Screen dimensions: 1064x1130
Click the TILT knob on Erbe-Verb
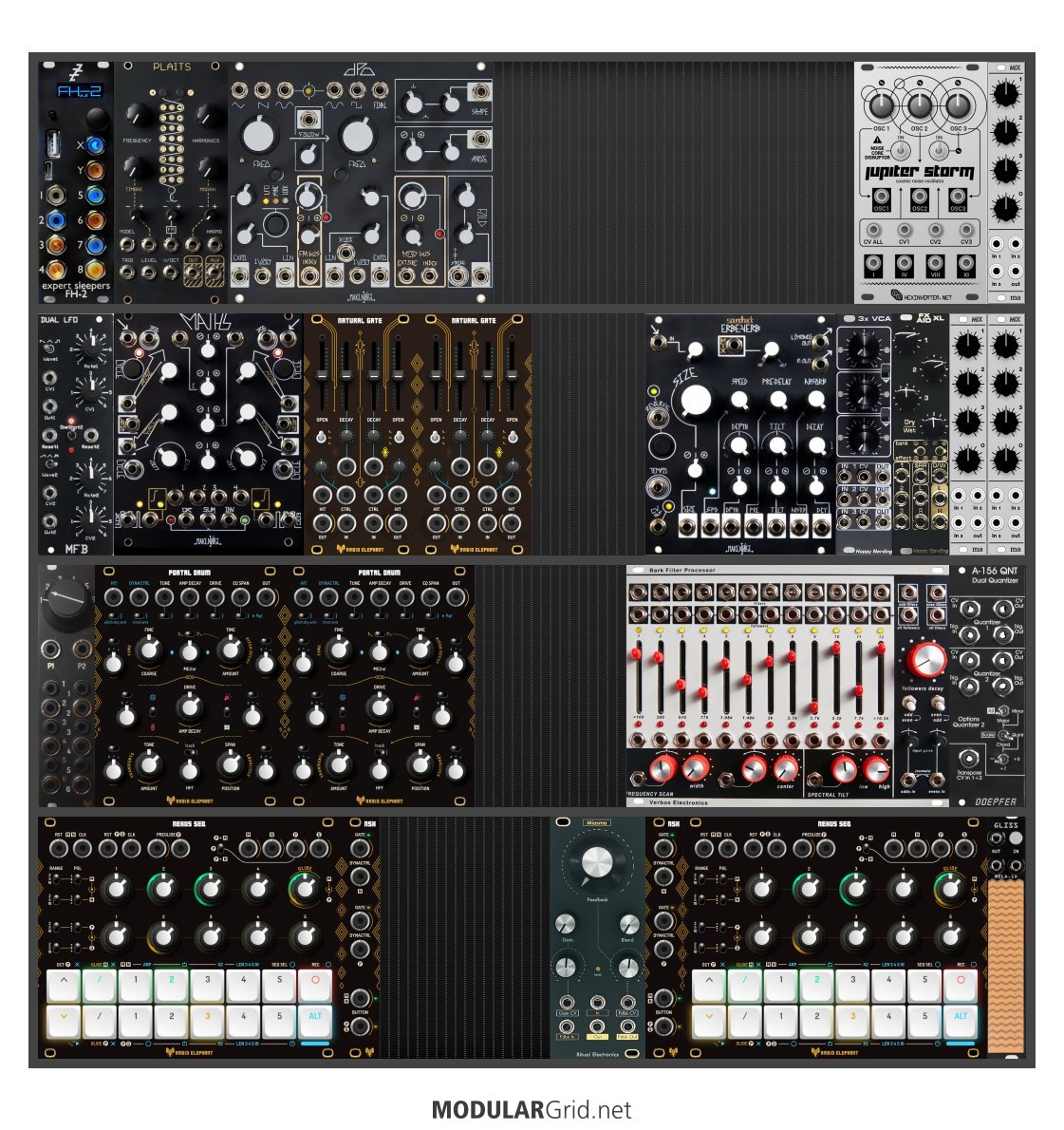pyautogui.click(x=777, y=444)
